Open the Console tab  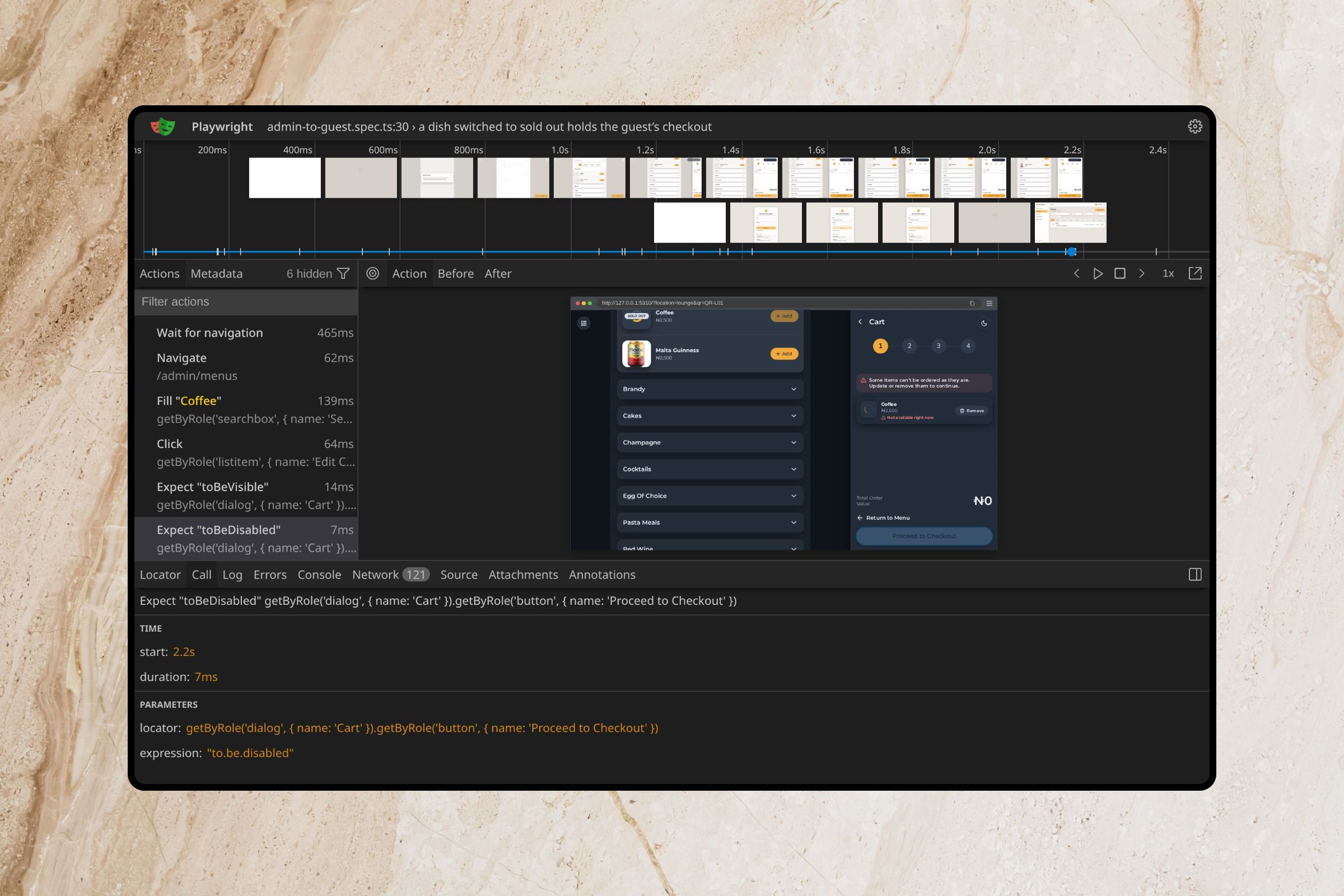click(319, 575)
